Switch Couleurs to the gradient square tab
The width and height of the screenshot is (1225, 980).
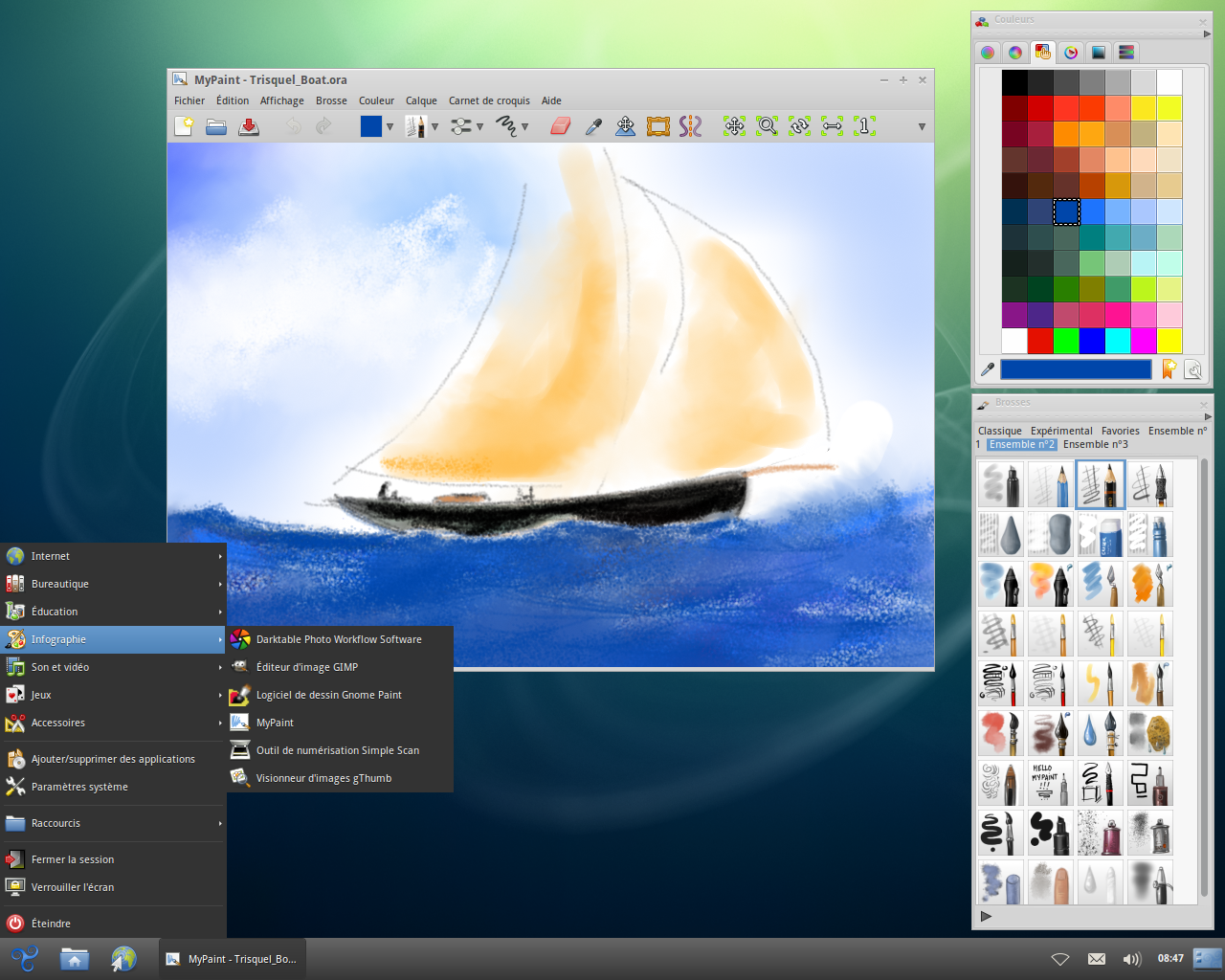(1099, 53)
